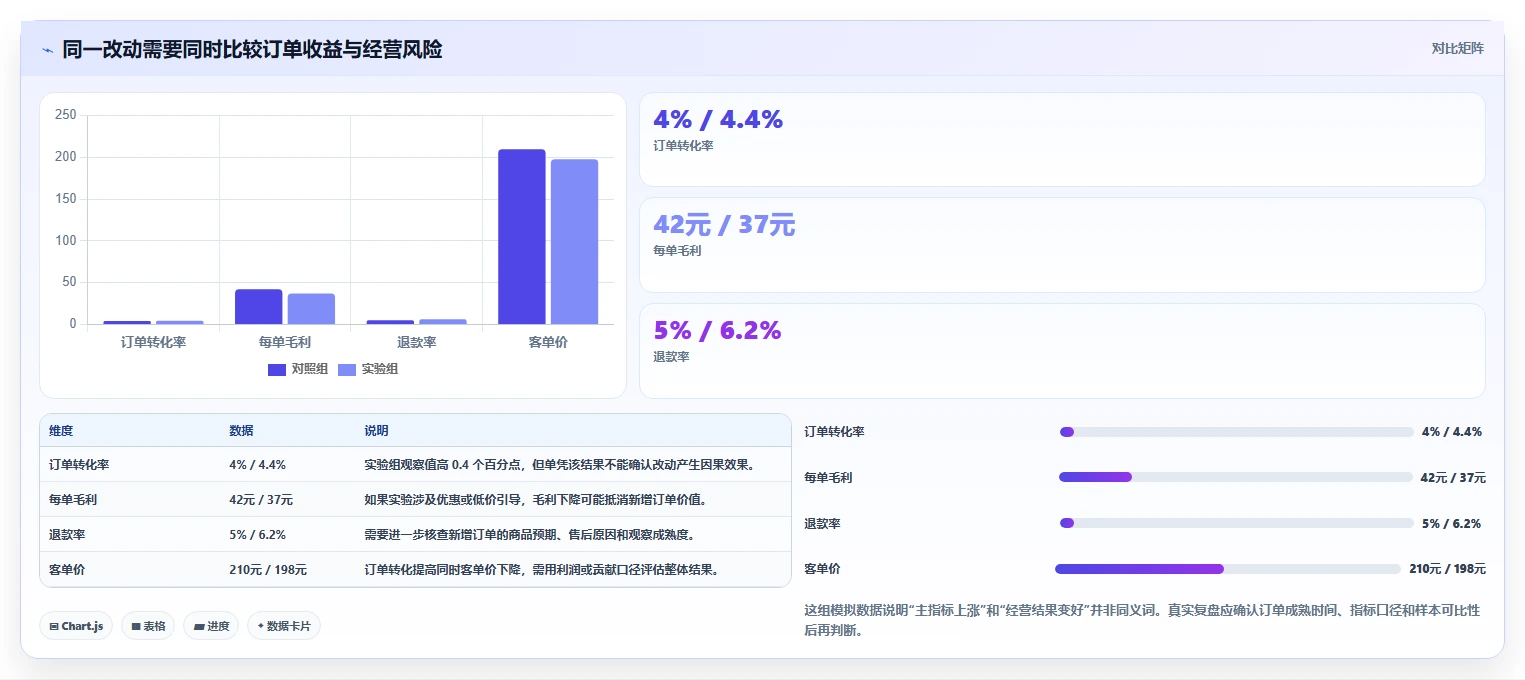The height and width of the screenshot is (680, 1525).
Task: Click the 维度 column header
Action: (61, 431)
